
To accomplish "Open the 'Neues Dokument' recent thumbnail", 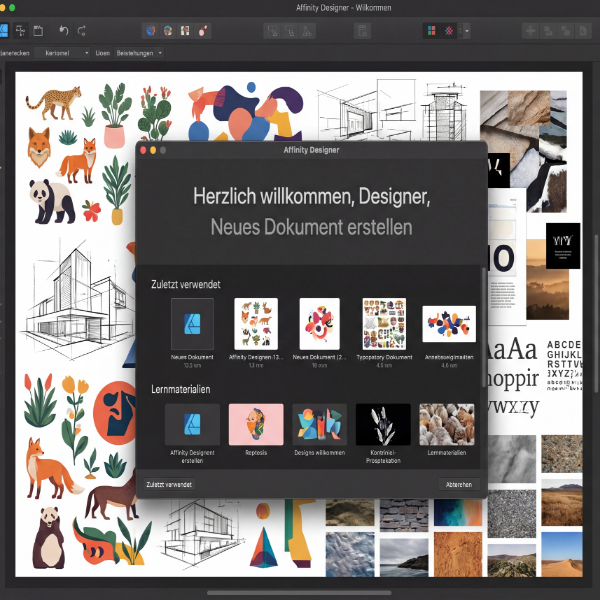I will [x=192, y=324].
